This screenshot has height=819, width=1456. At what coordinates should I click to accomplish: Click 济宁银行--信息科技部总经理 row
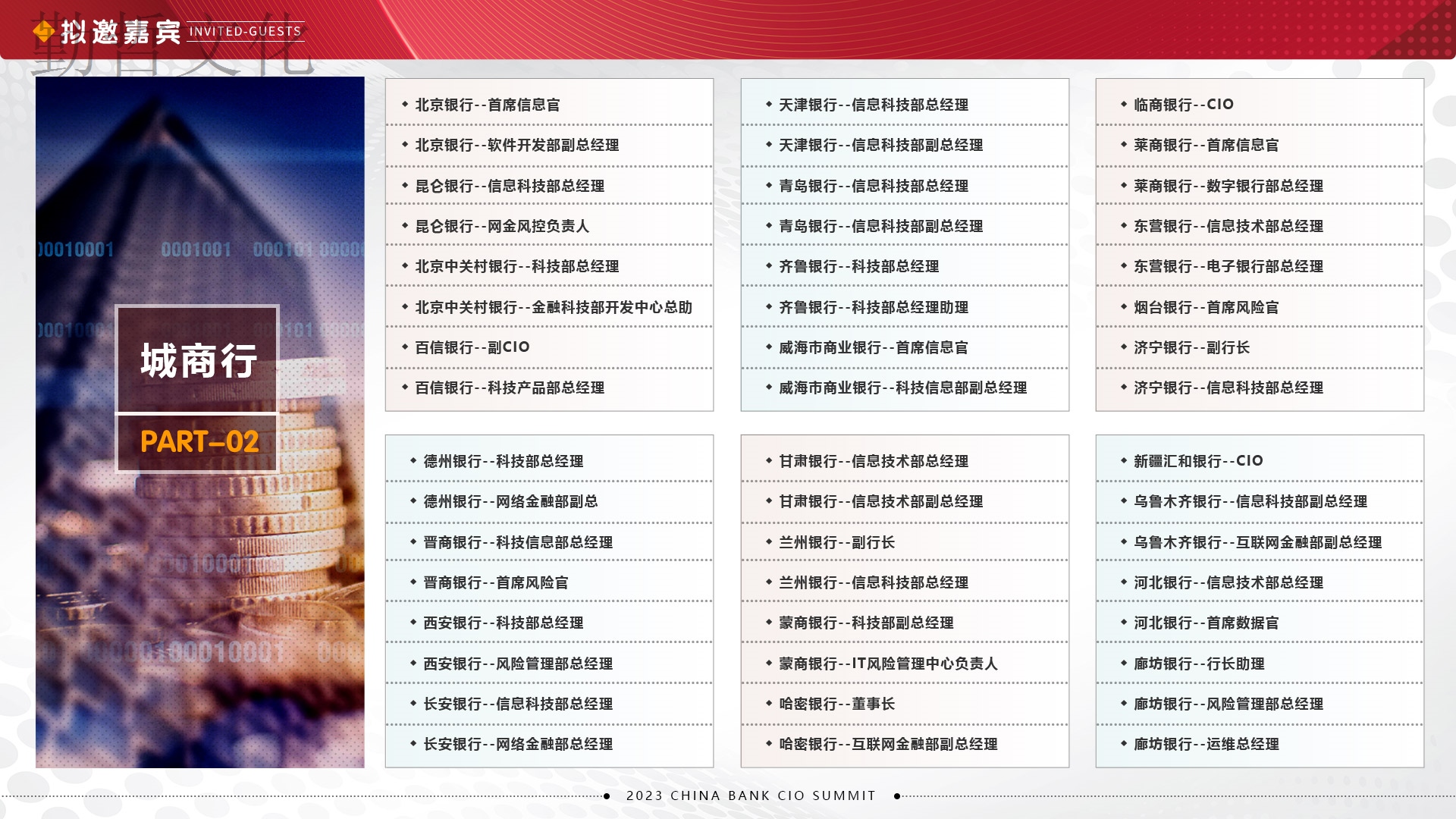click(1228, 388)
